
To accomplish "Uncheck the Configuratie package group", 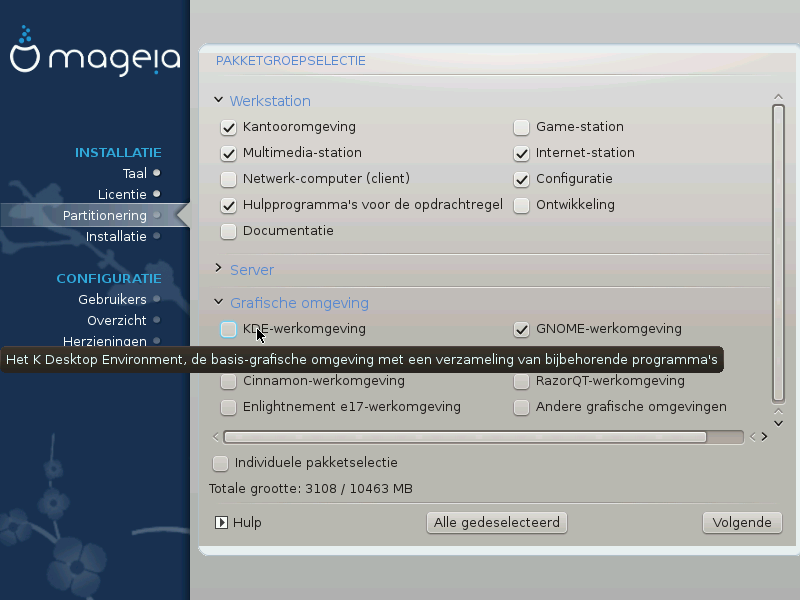I will [521, 179].
